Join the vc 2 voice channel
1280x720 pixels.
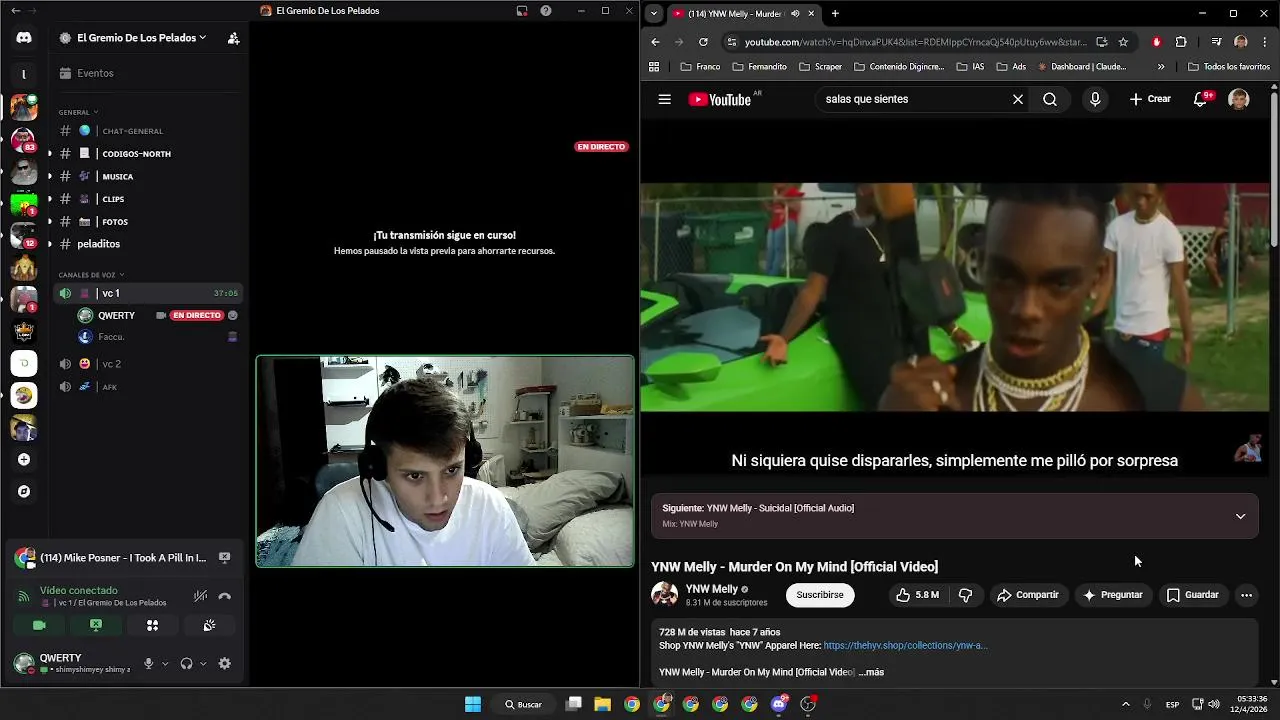point(148,364)
